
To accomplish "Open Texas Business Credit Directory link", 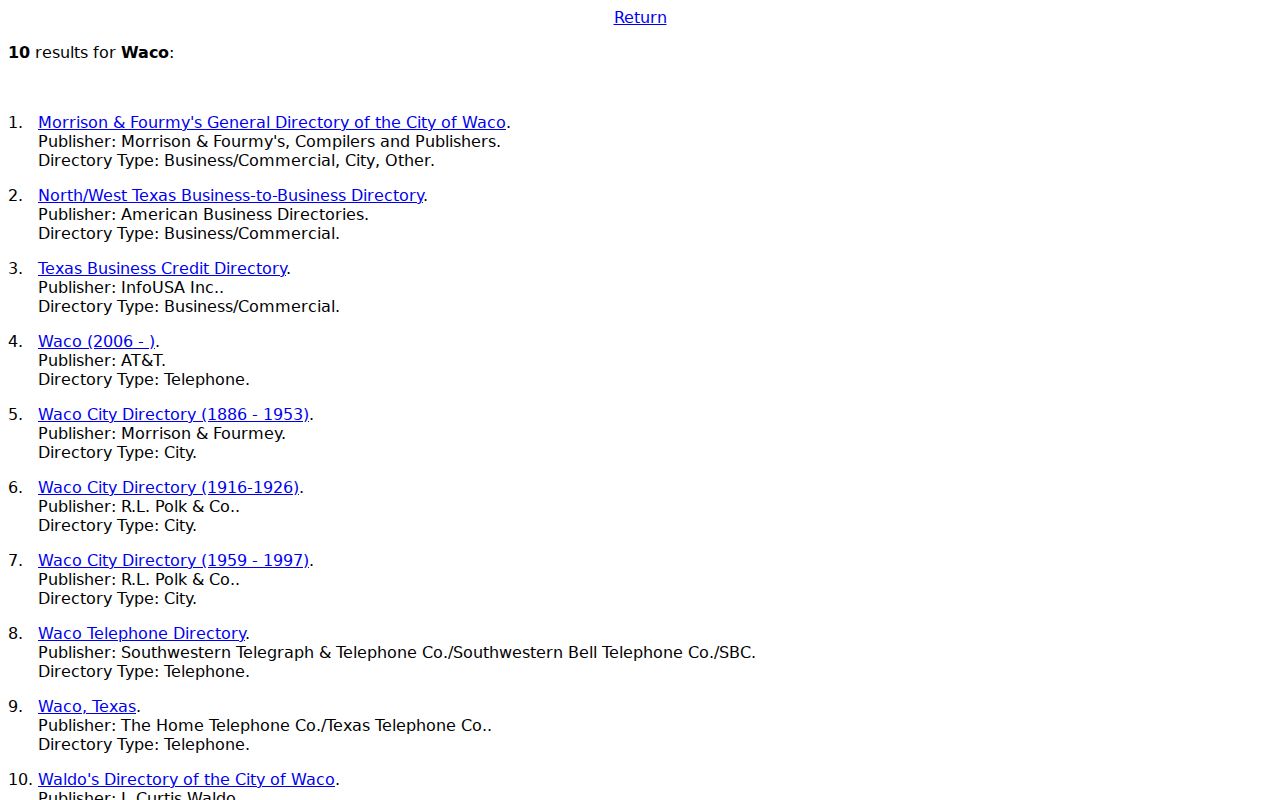I will (163, 268).
